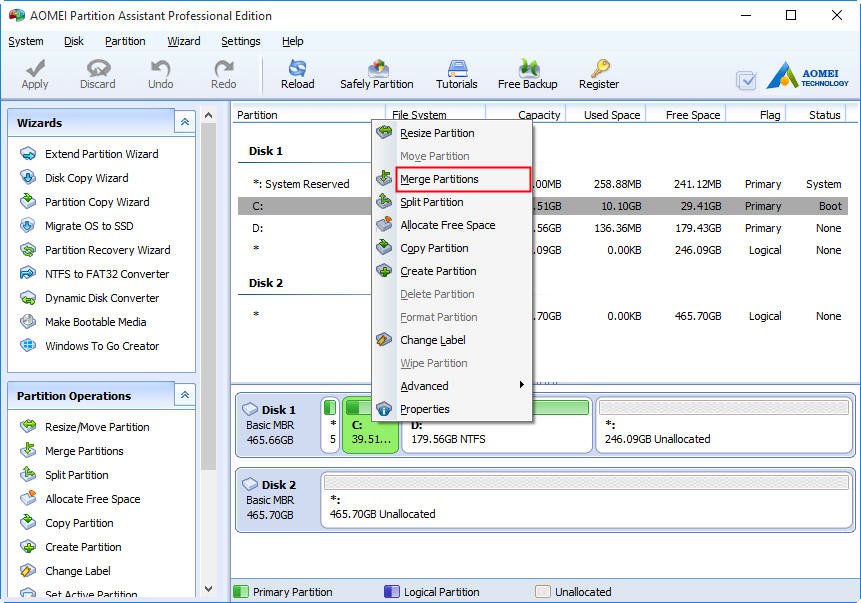Click Resize/Move Partition in operations panel
This screenshot has width=861, height=603.
pyautogui.click(x=97, y=427)
